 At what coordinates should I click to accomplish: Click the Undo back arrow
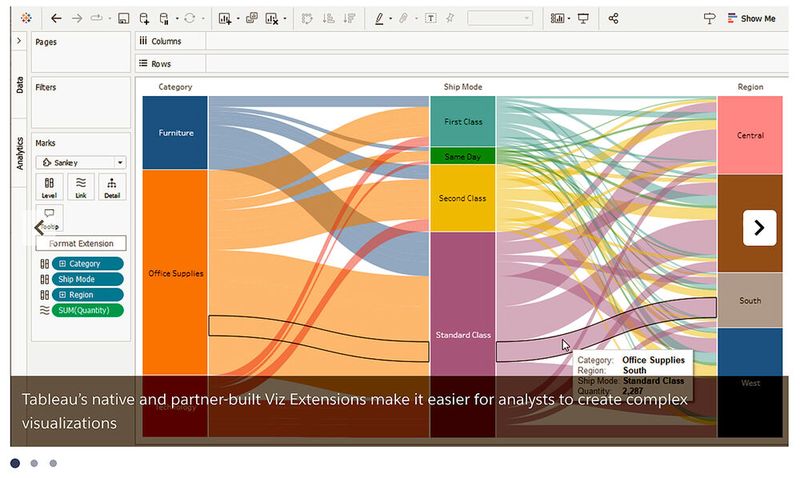56,18
